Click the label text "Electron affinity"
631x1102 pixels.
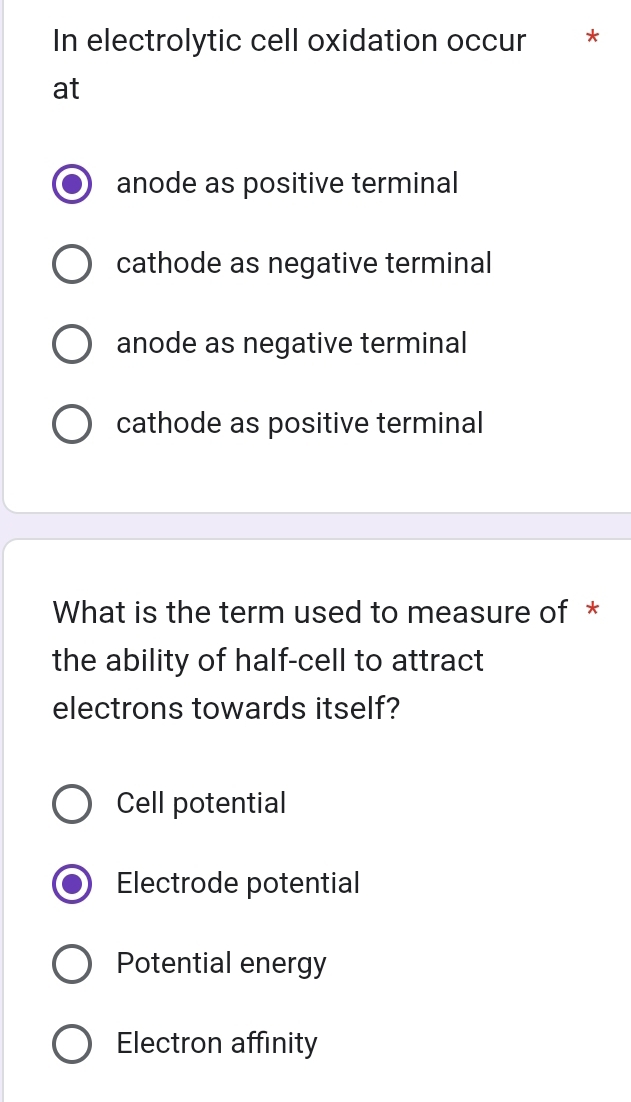(x=217, y=1044)
